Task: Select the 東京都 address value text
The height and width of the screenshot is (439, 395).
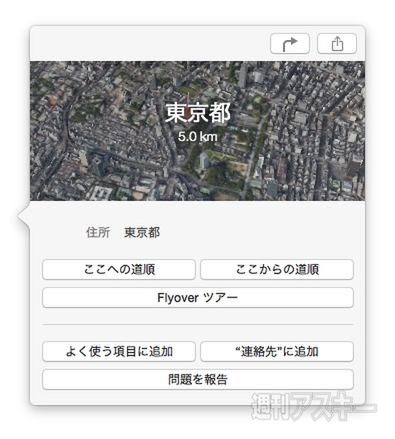Action: coord(142,232)
